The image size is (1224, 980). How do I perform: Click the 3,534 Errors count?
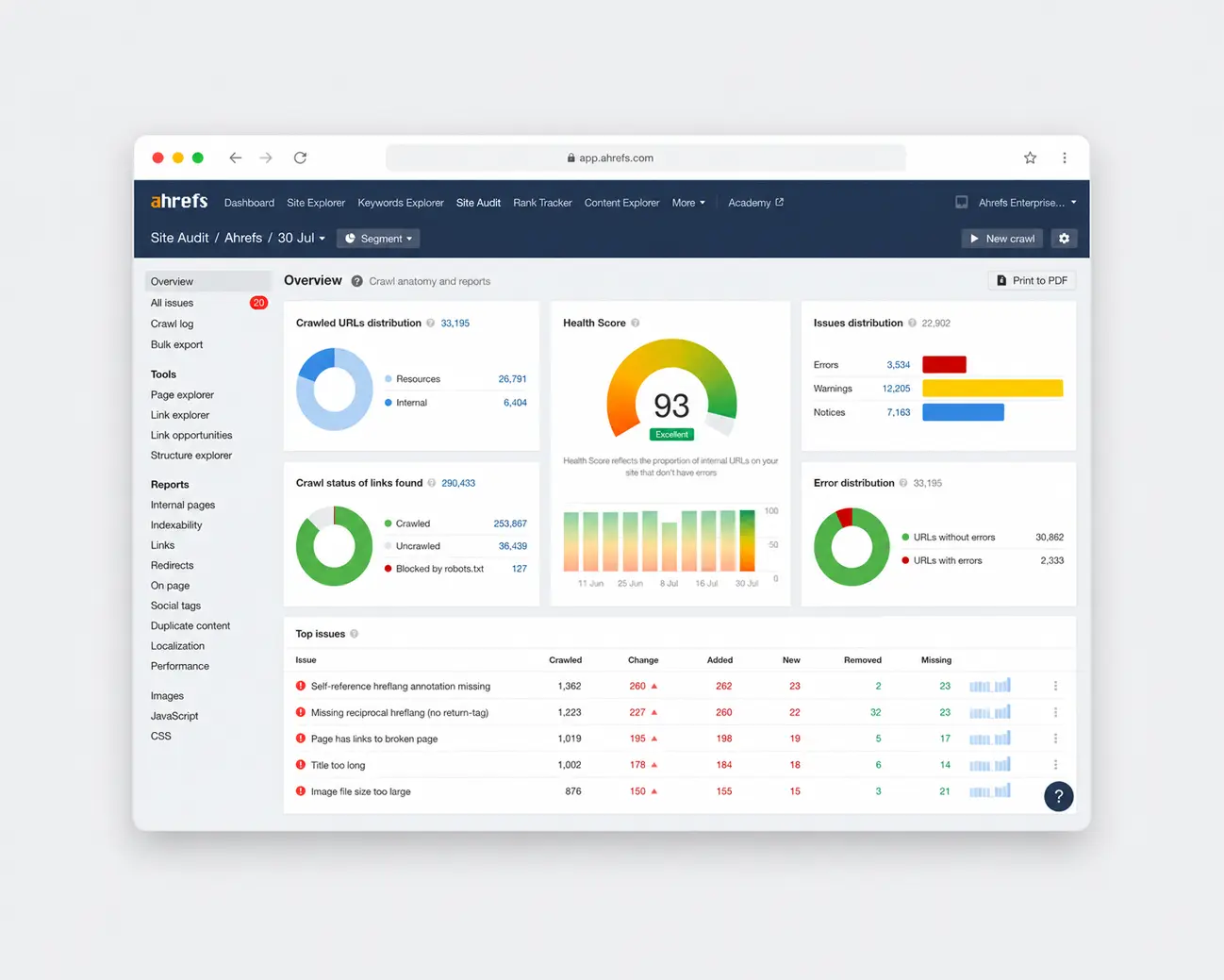(x=899, y=365)
